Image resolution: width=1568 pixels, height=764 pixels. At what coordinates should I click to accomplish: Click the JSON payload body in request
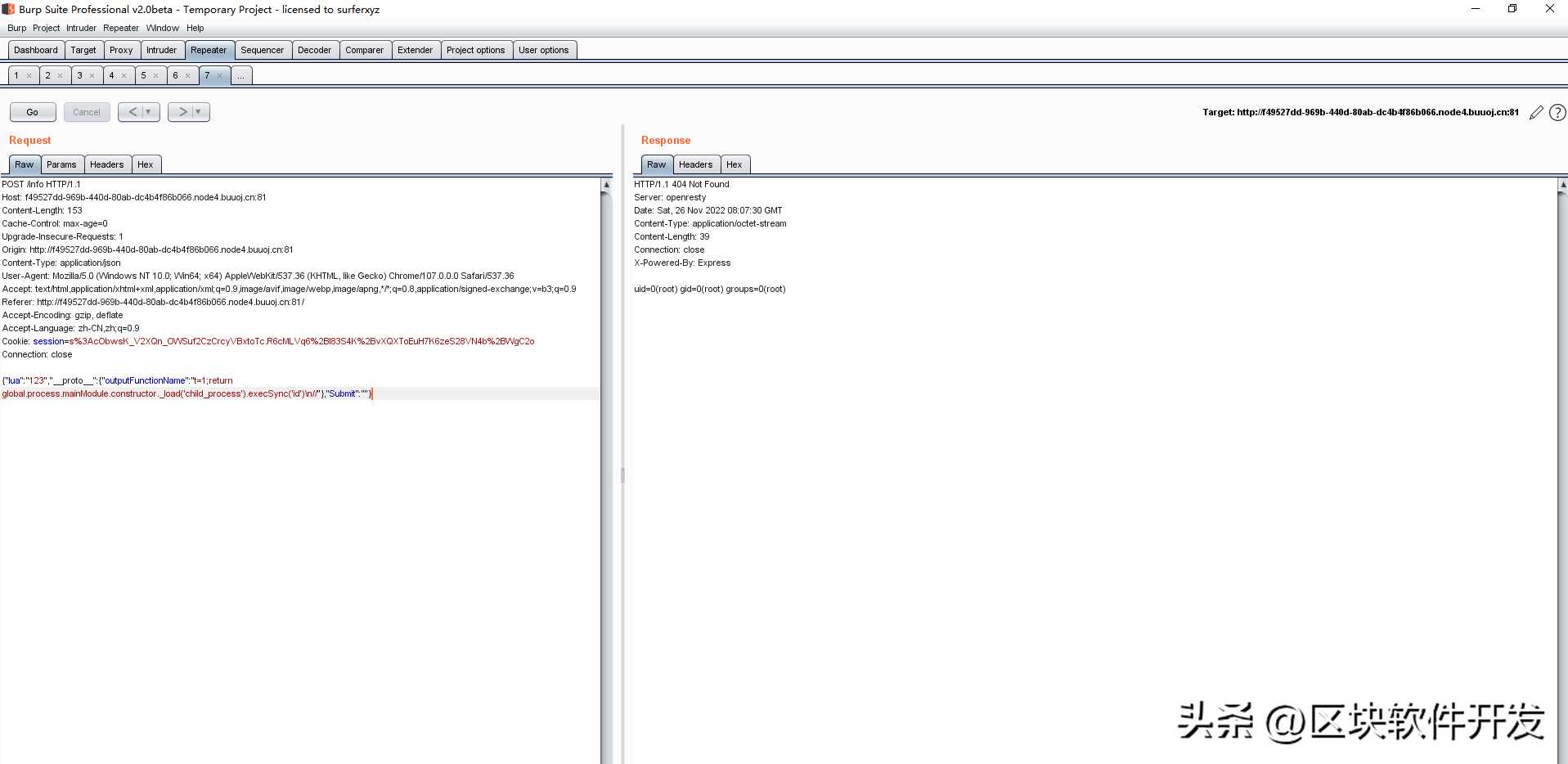point(187,387)
